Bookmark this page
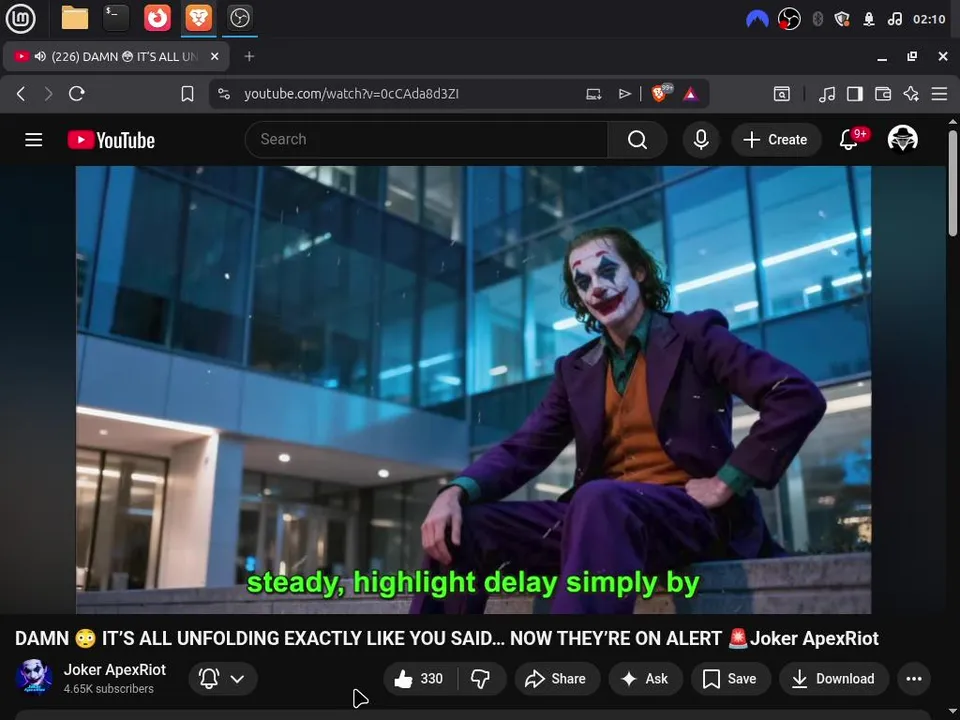Screen dimensions: 960x720 point(187,94)
